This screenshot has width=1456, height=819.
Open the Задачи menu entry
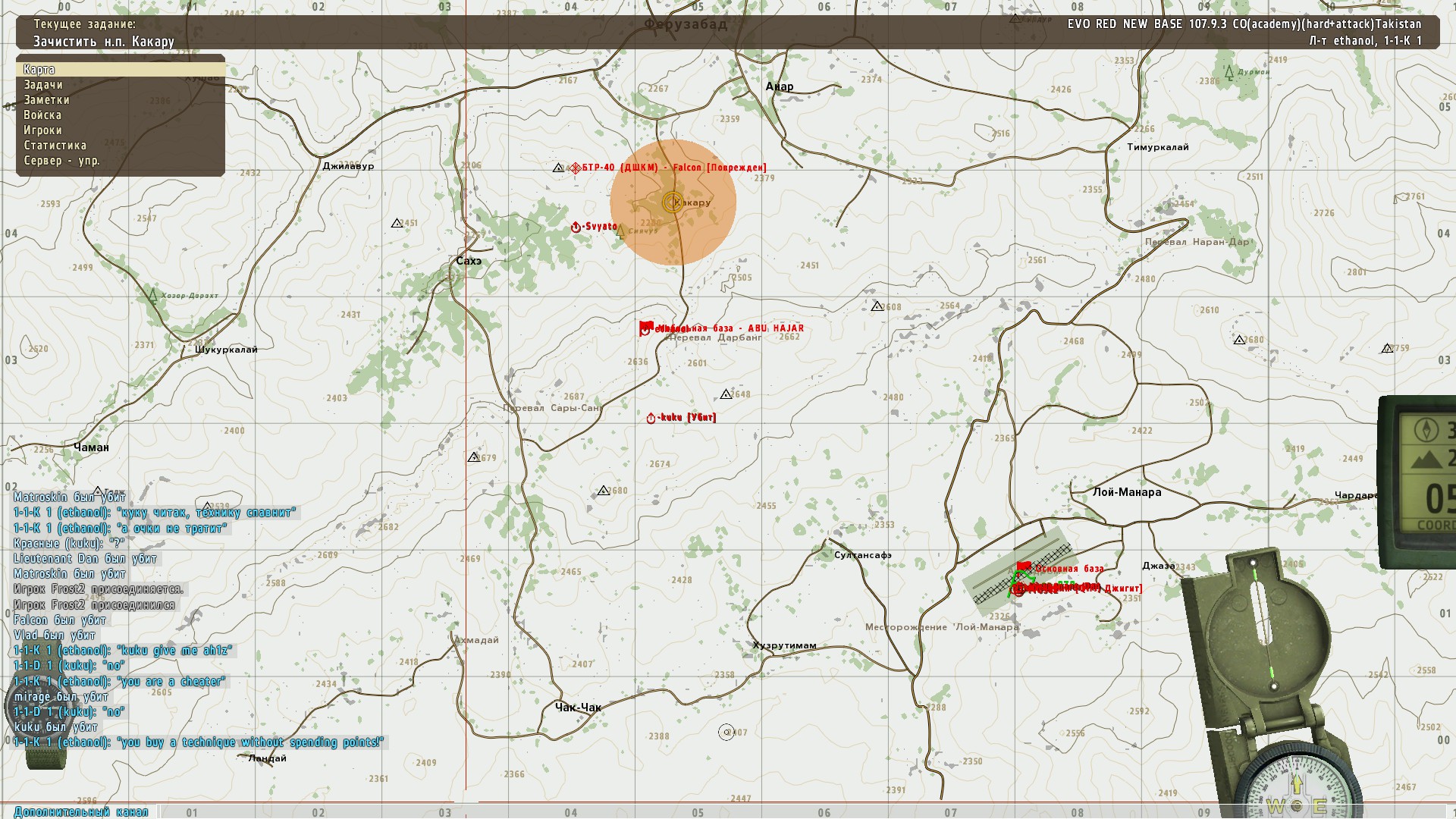[x=121, y=85]
